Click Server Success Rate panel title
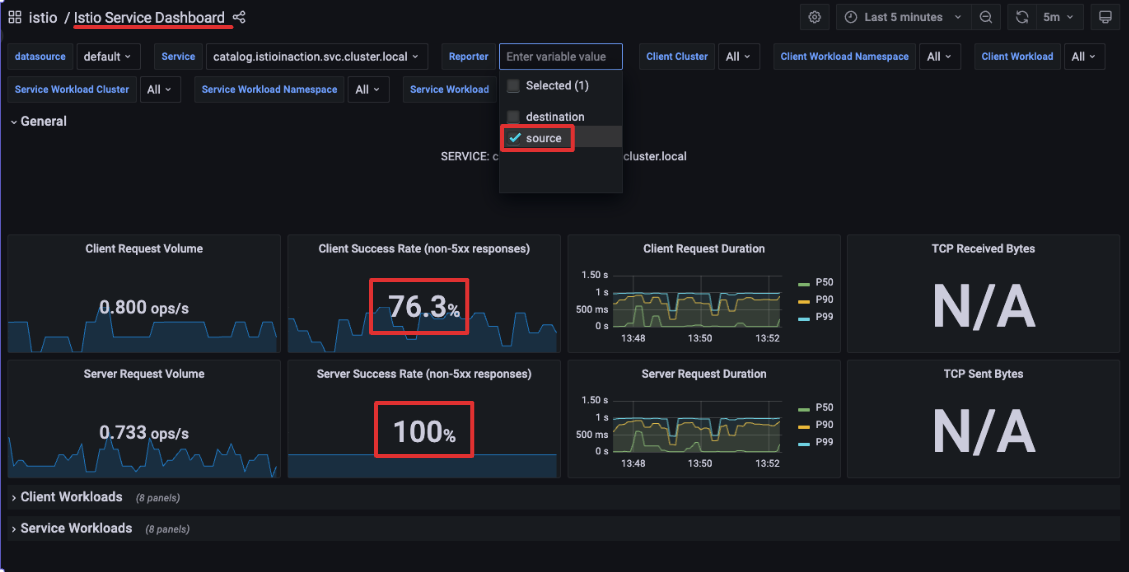Viewport: 1129px width, 572px height. click(424, 374)
